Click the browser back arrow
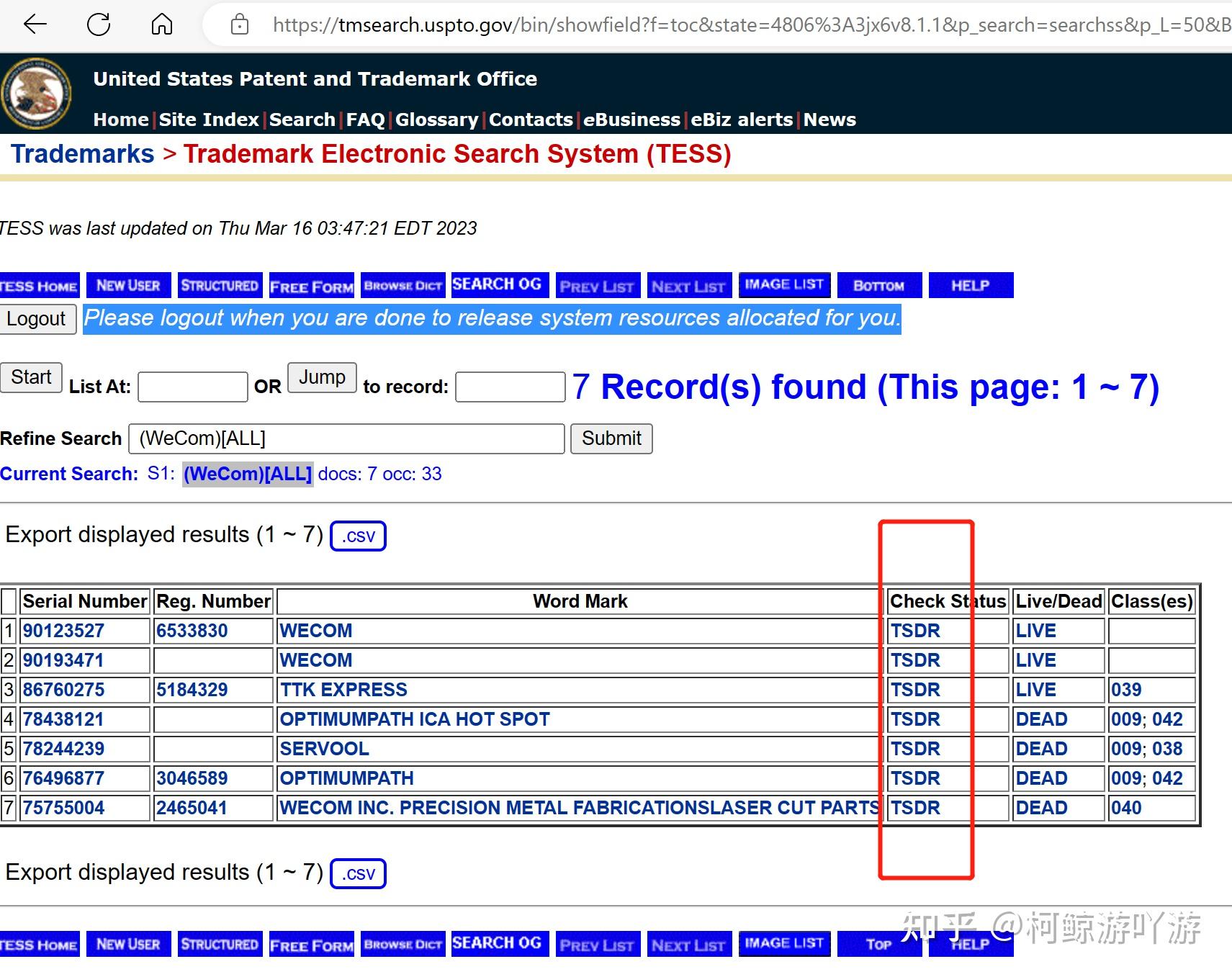 [x=35, y=24]
